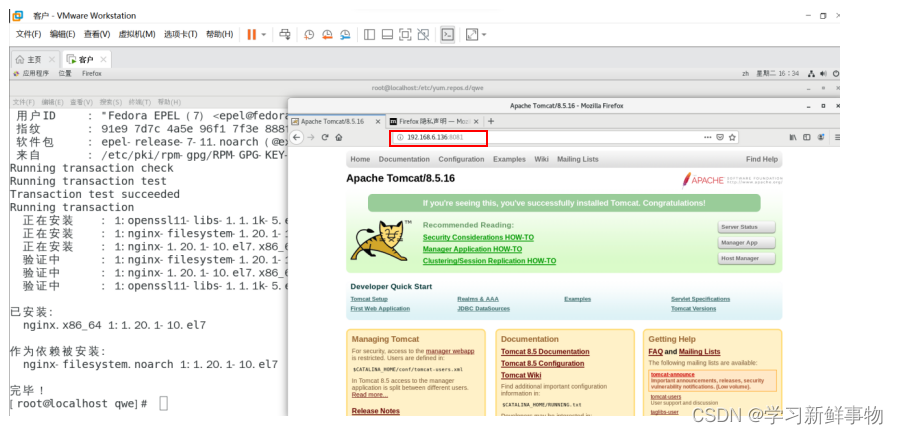Open the page actions three-dot menu in the URL bar
The width and height of the screenshot is (898, 434).
point(708,137)
